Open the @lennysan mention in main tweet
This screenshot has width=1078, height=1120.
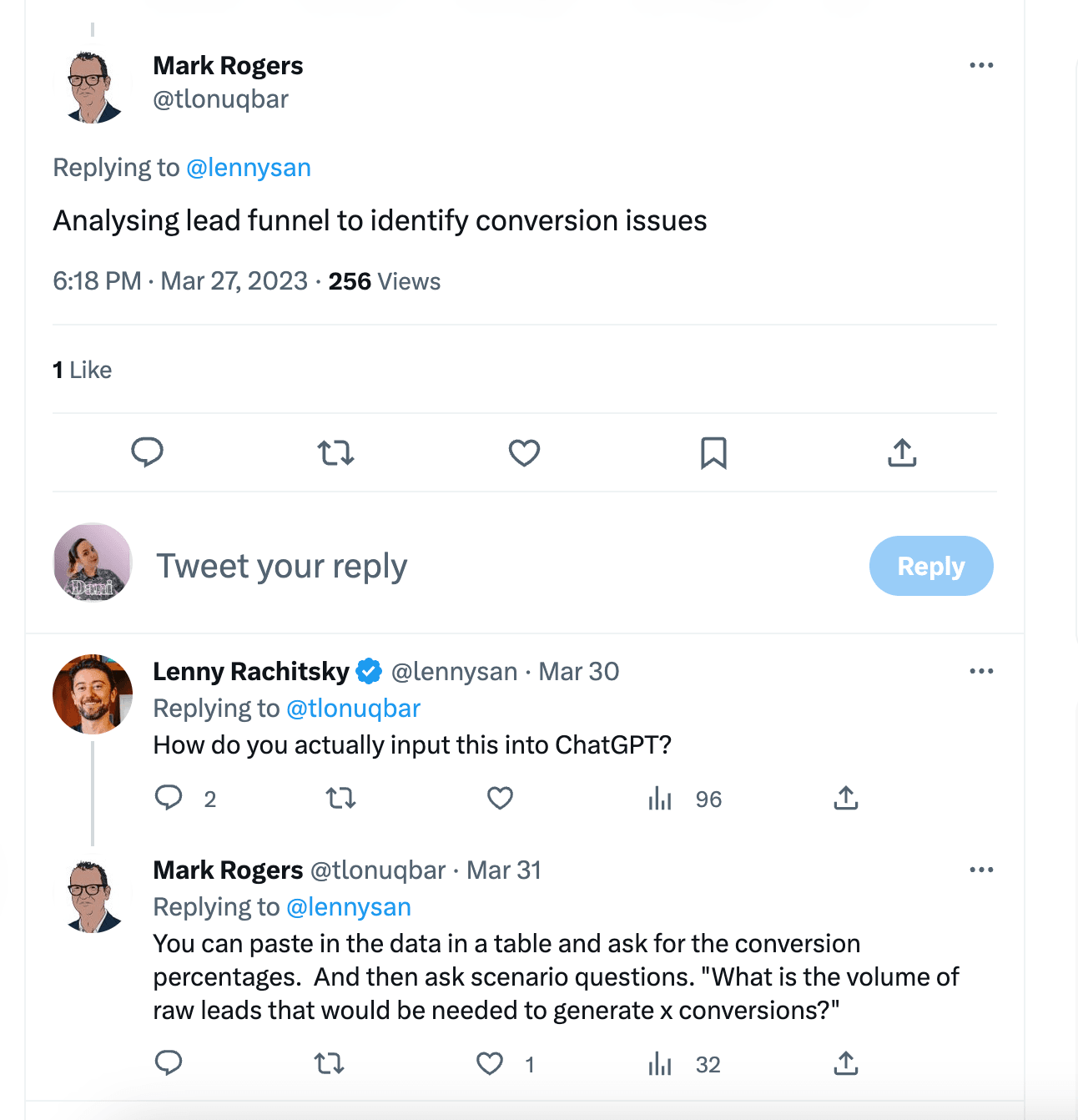tap(249, 168)
